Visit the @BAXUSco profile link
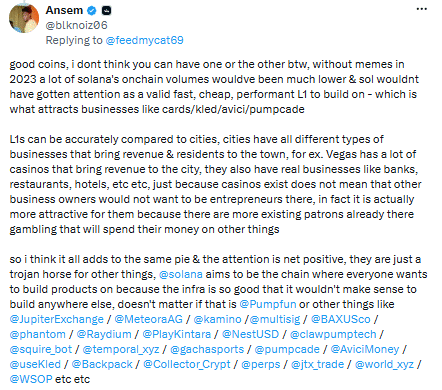This screenshot has width=442, height=390. (x=340, y=319)
